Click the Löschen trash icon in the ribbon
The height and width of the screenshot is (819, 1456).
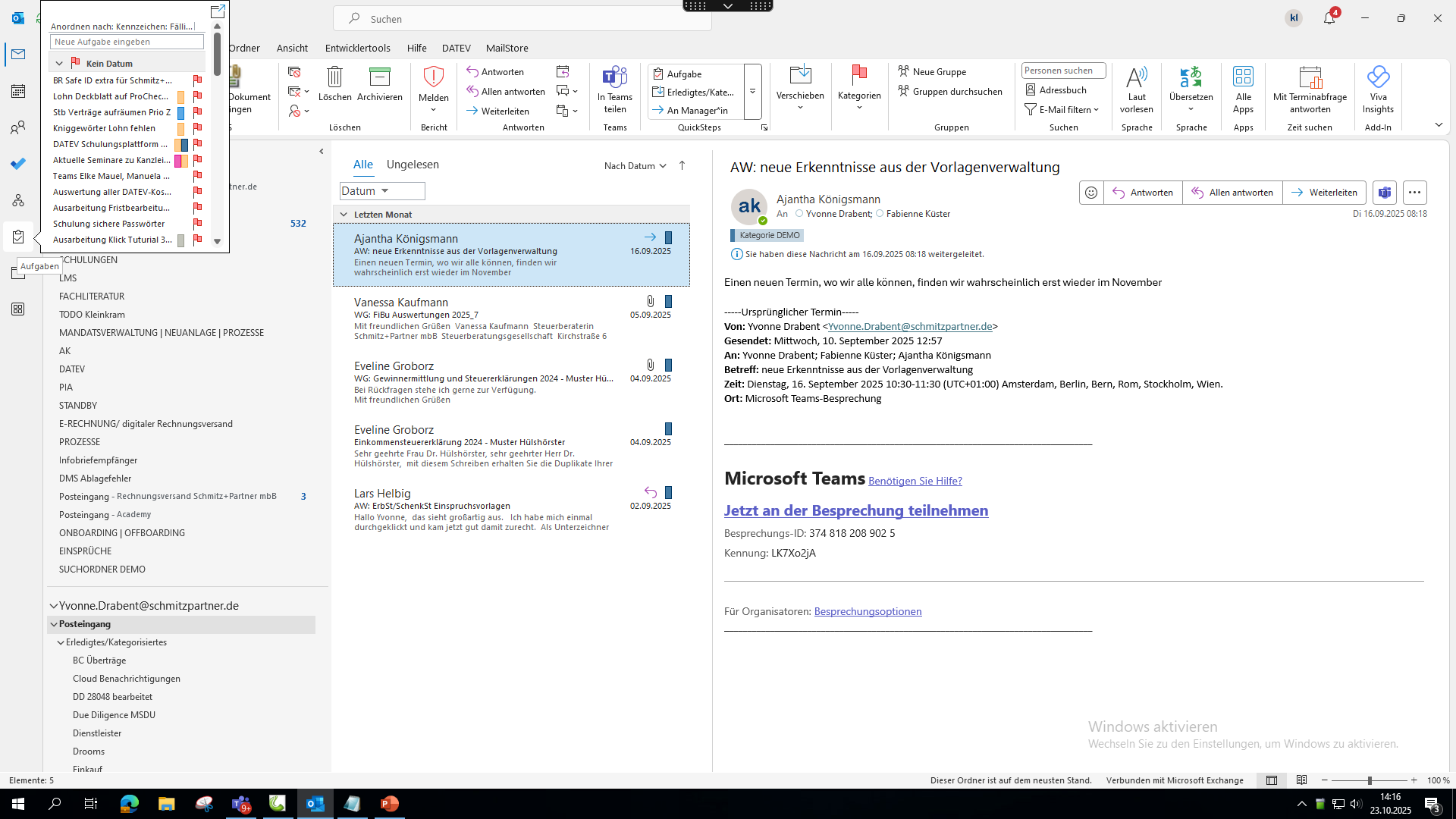[x=335, y=84]
